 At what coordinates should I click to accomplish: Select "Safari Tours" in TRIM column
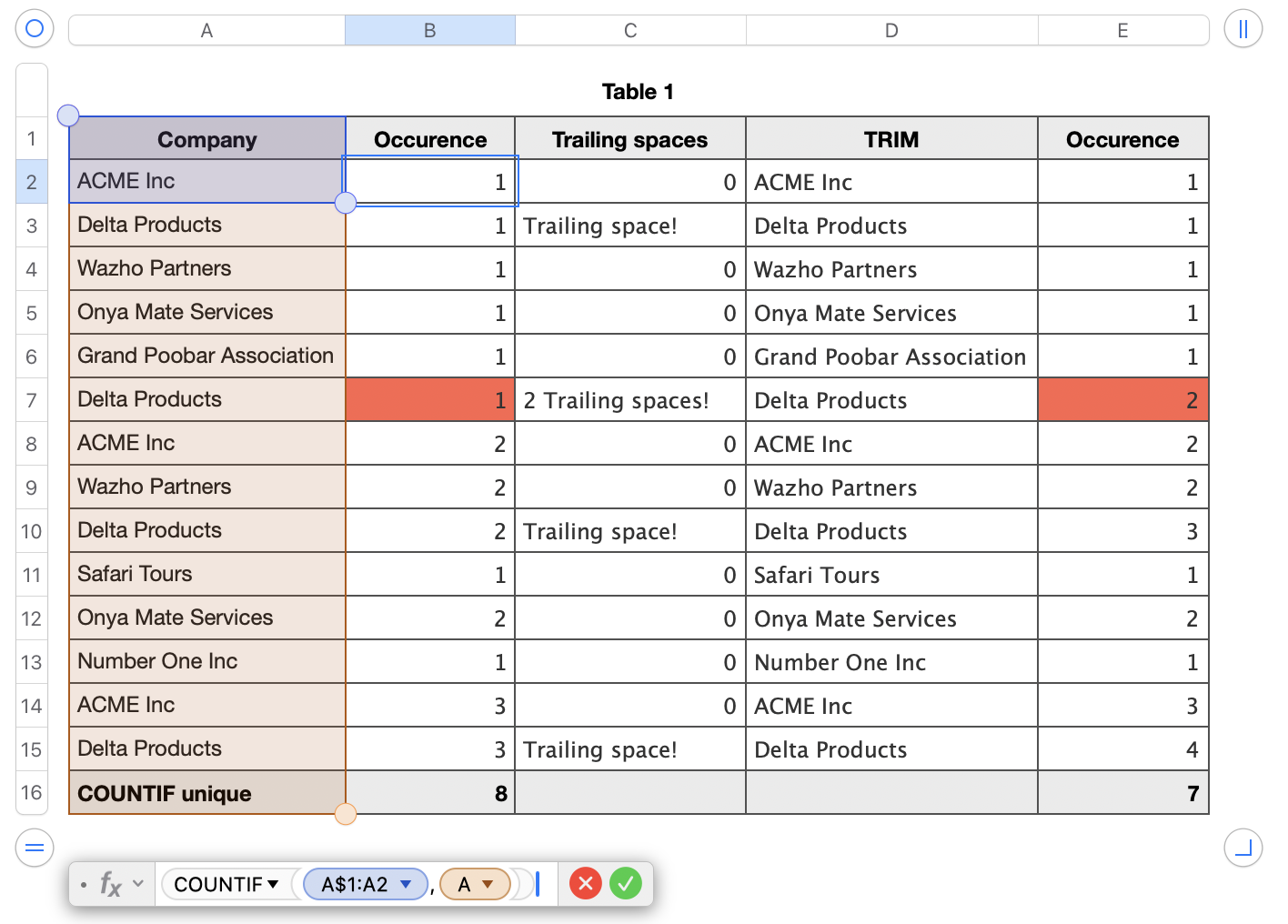coord(891,574)
